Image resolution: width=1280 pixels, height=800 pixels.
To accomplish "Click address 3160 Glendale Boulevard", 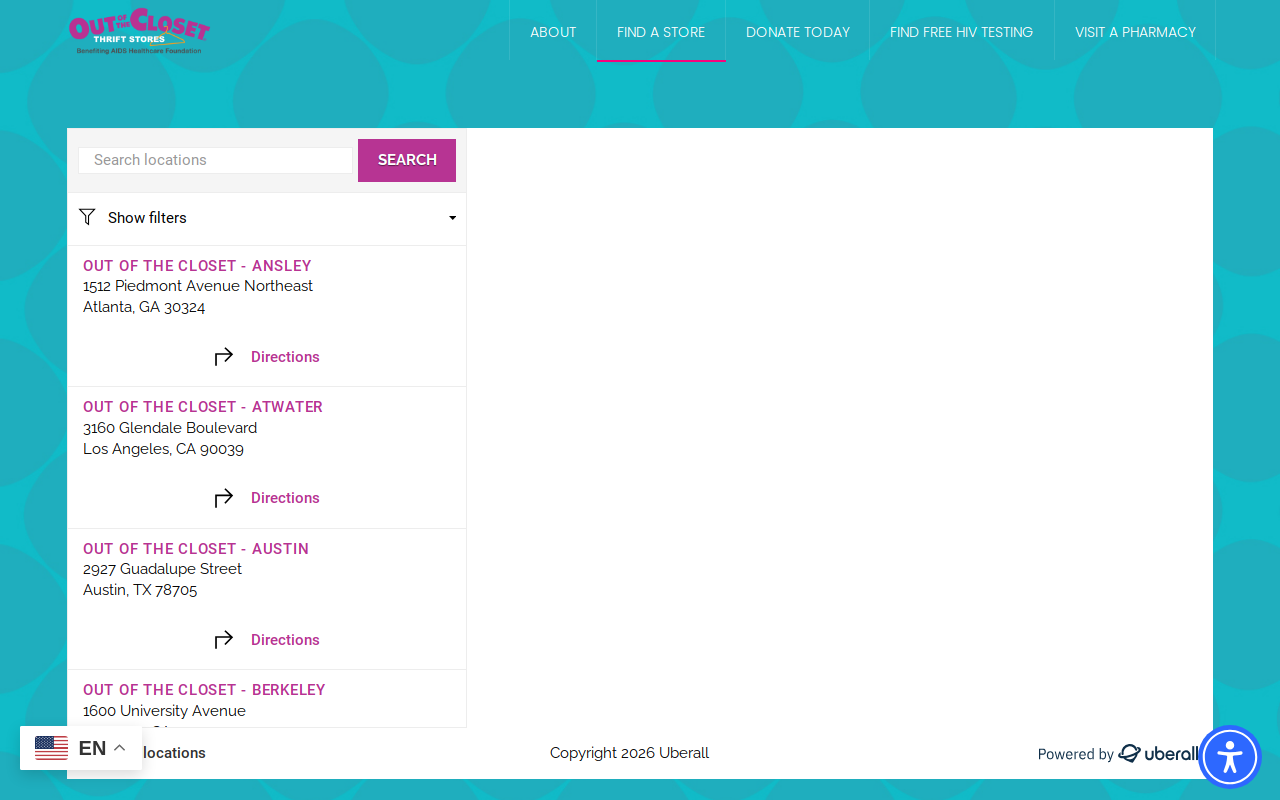I will [x=170, y=428].
